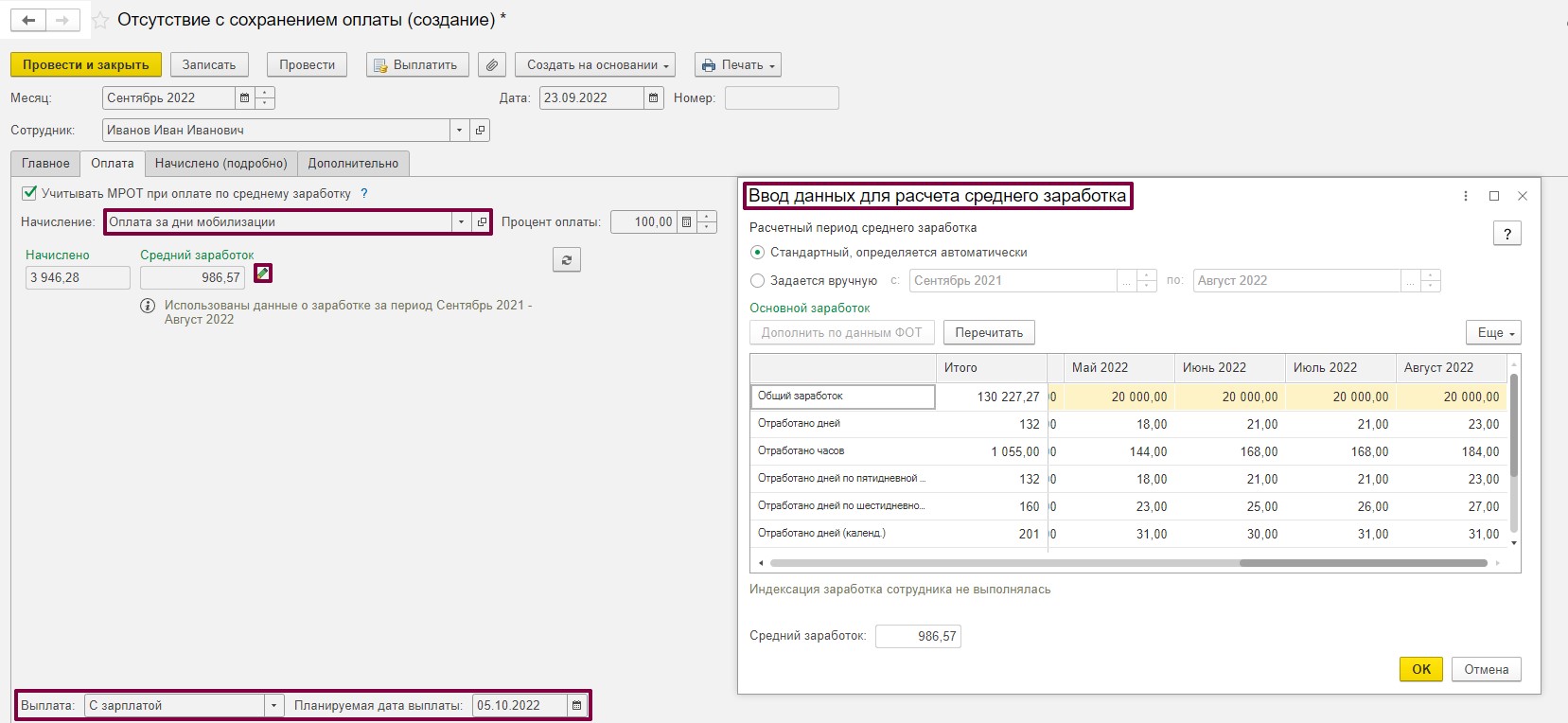This screenshot has width=1568, height=723.
Task: Click the Общий заработок row label
Action: pos(843,397)
